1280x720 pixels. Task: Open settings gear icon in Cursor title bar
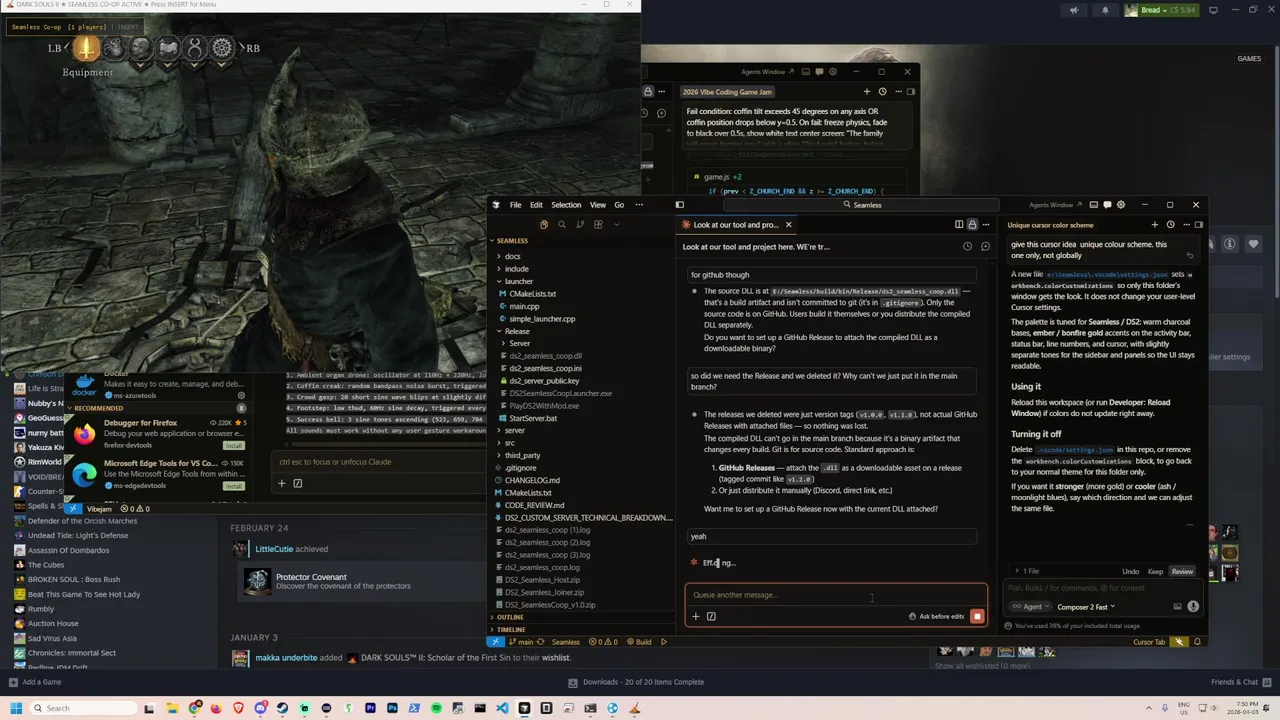(x=1123, y=205)
